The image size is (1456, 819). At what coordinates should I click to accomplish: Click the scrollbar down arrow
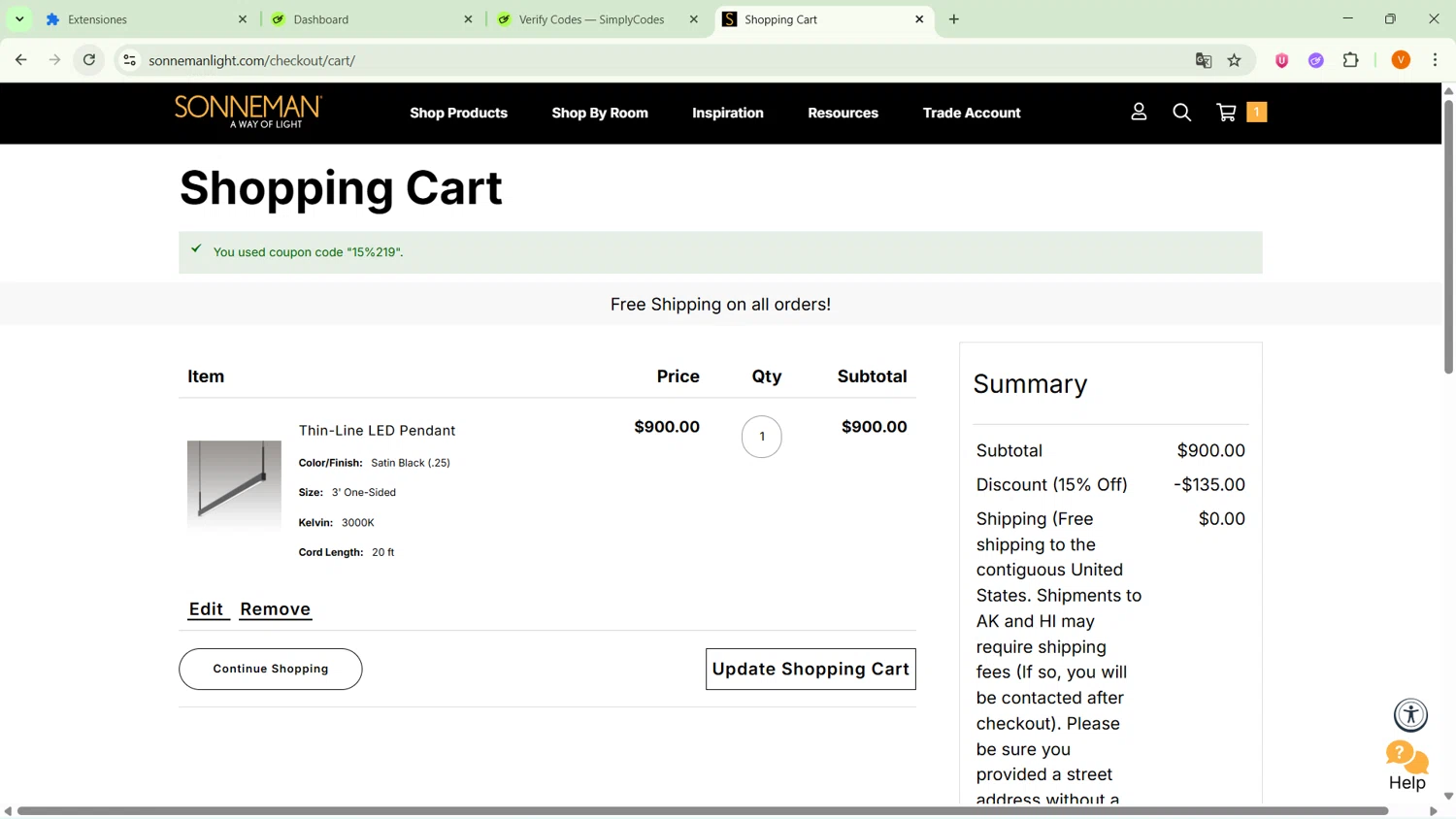pyautogui.click(x=1448, y=796)
